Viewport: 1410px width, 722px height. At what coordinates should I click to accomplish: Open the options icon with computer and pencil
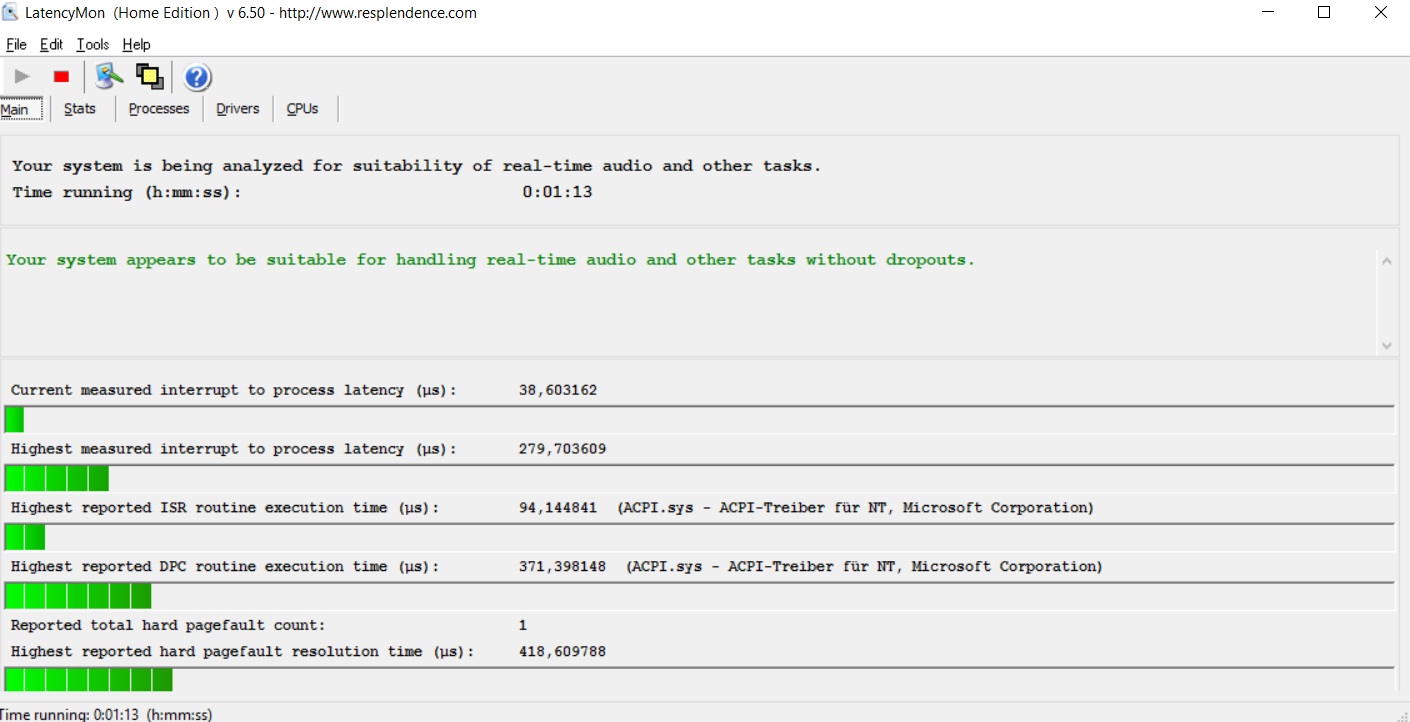[109, 77]
